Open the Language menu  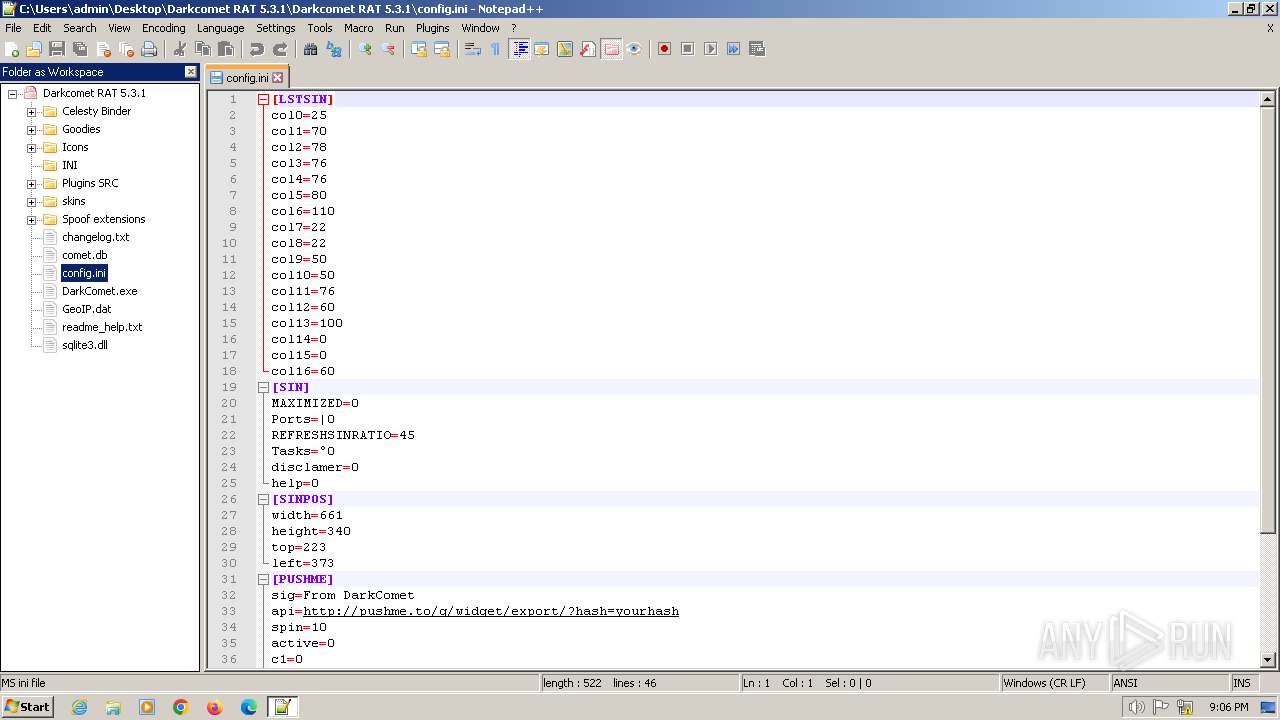220,28
